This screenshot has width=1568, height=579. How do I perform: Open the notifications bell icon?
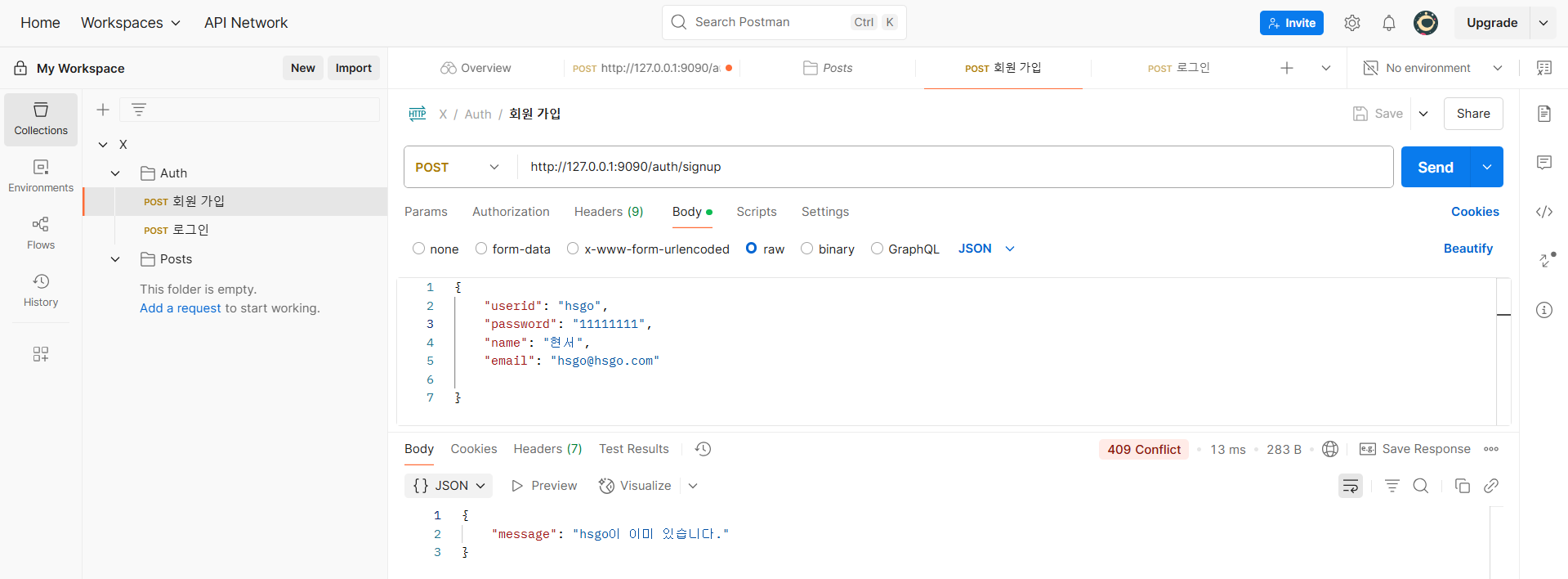click(x=1388, y=23)
